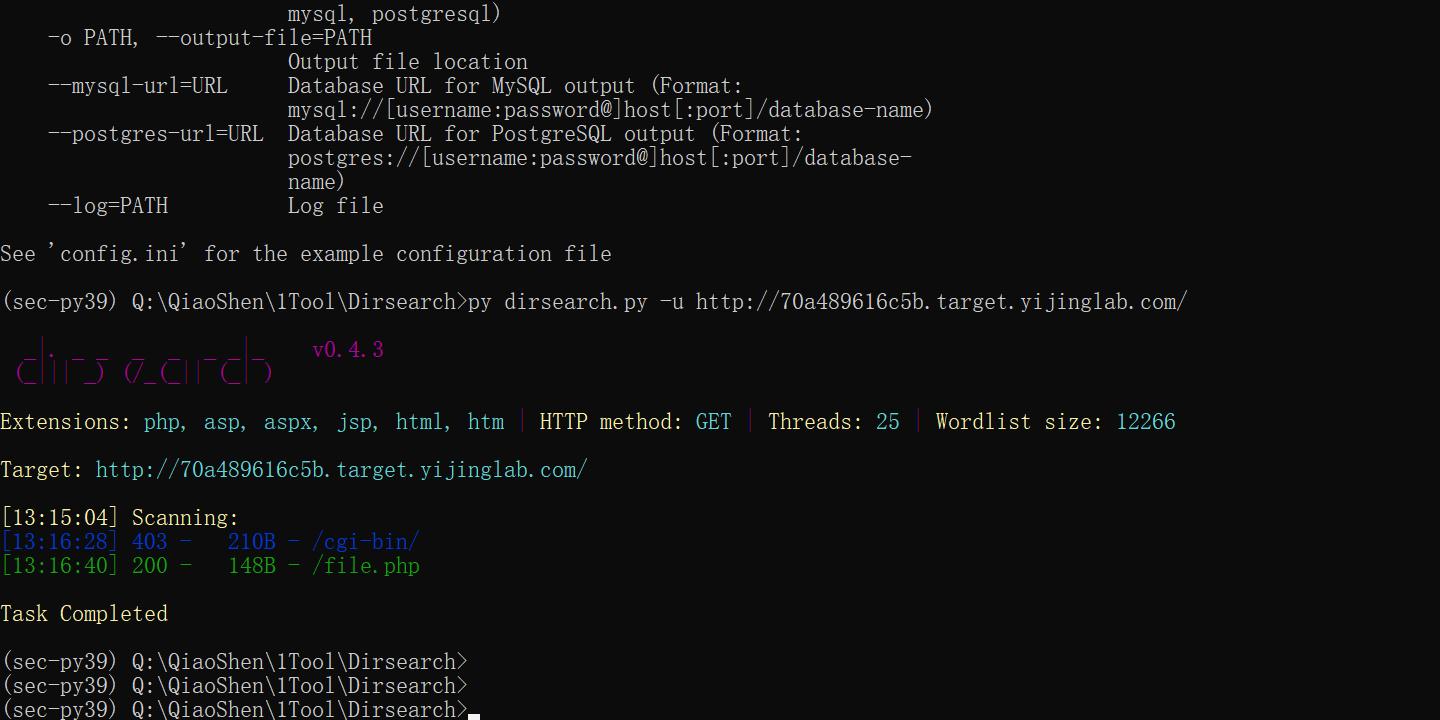Click the Threads value 25
The height and width of the screenshot is (720, 1440).
[888, 422]
